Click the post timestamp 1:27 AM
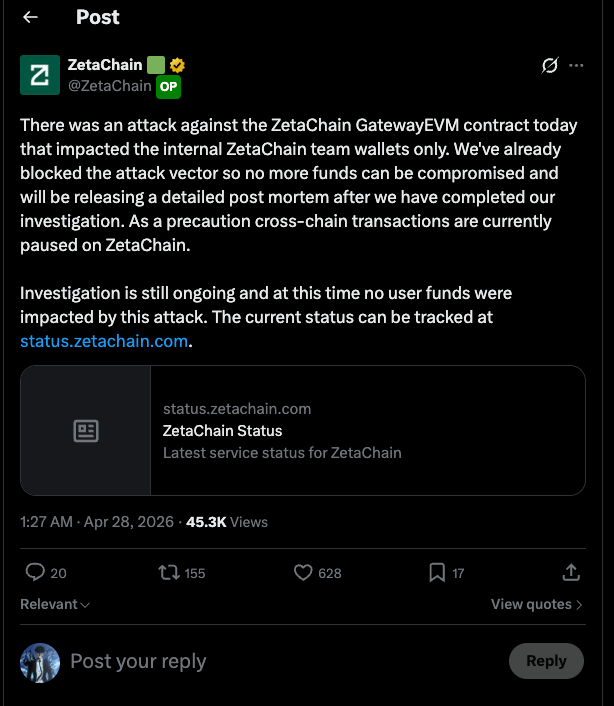The image size is (614, 706). point(46,522)
